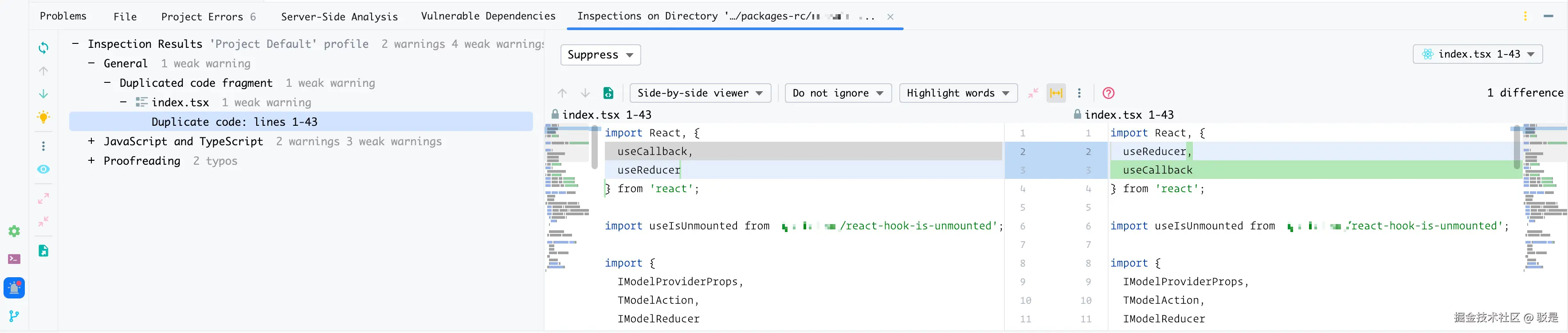This screenshot has height=333, width=1568.
Task: Switch to the Vulnerable Dependencies tab
Action: 488,16
